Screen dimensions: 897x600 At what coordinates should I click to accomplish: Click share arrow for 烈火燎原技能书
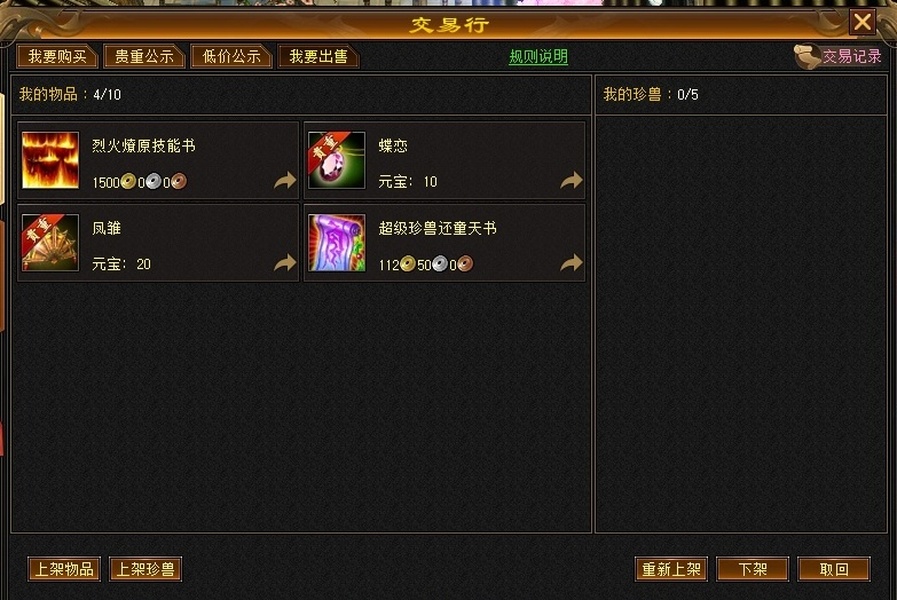[285, 181]
